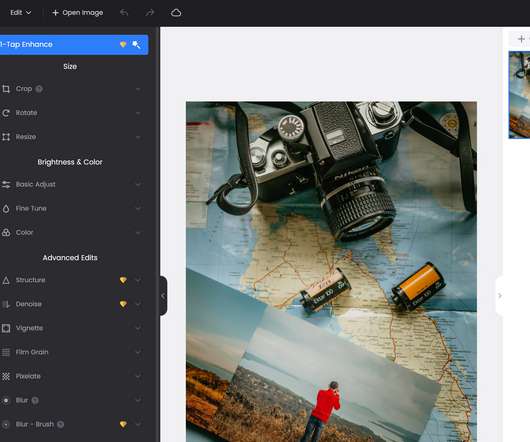Click the cloud save icon
Viewport: 530px width, 442px height.
[x=176, y=13]
